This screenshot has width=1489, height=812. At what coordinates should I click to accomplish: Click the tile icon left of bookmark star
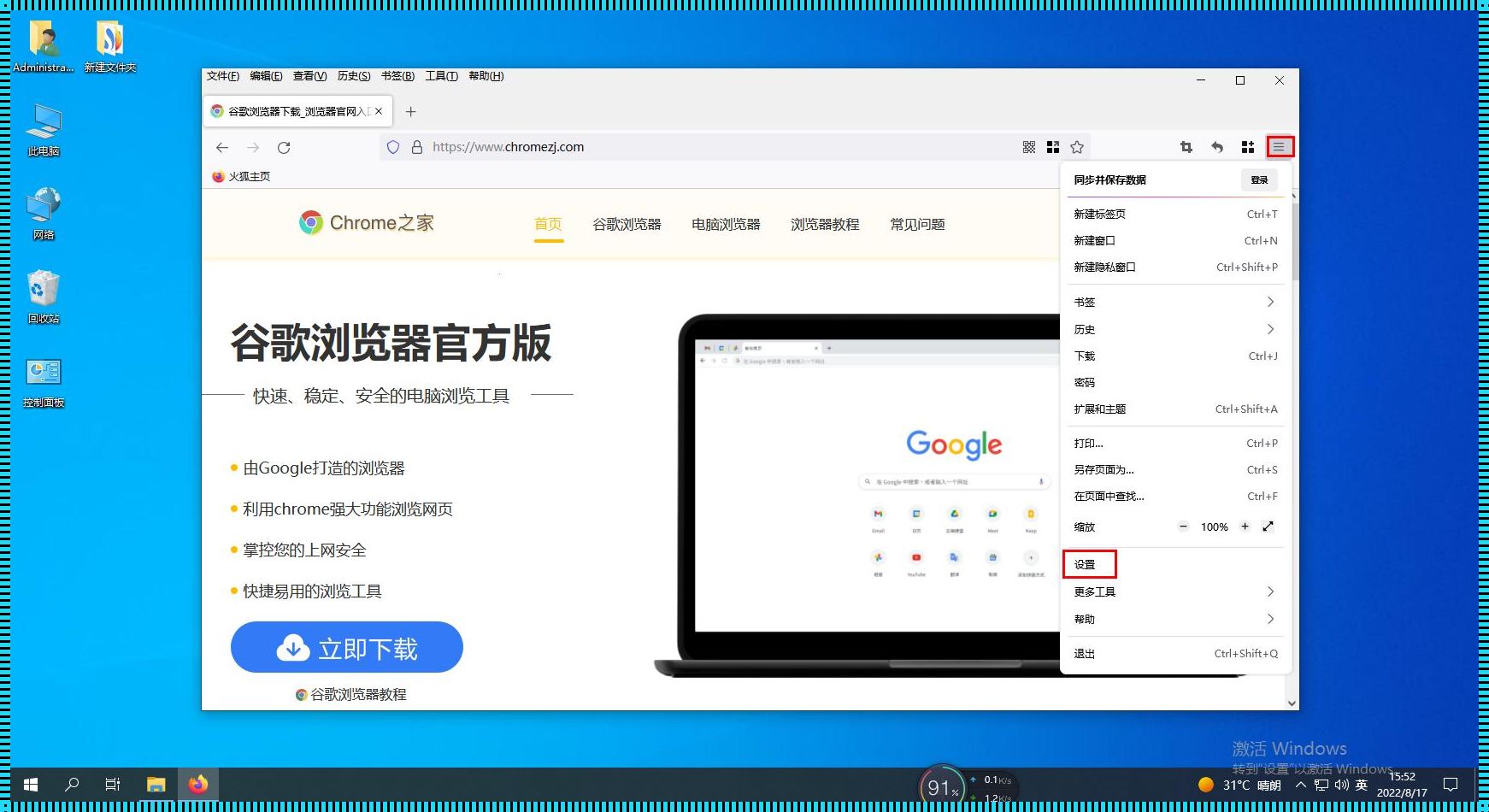pyautogui.click(x=1053, y=147)
